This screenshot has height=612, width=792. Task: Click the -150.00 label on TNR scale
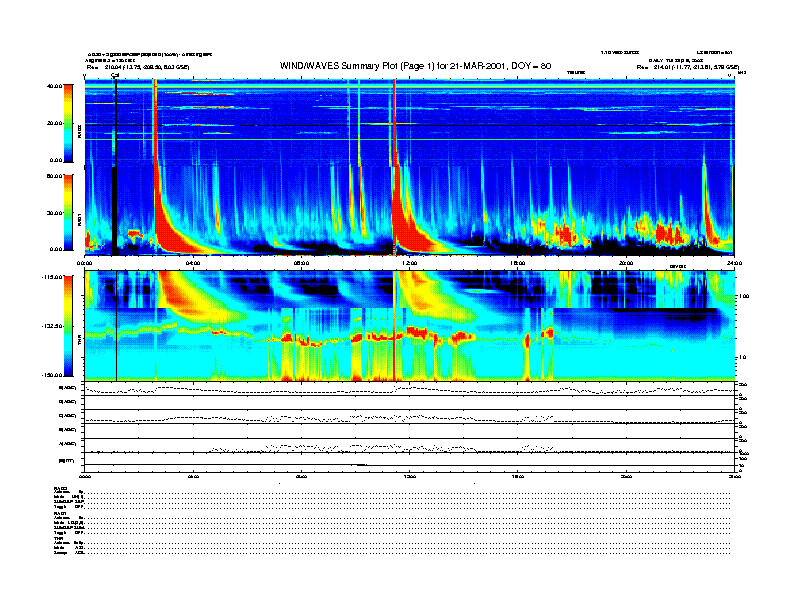(x=52, y=375)
